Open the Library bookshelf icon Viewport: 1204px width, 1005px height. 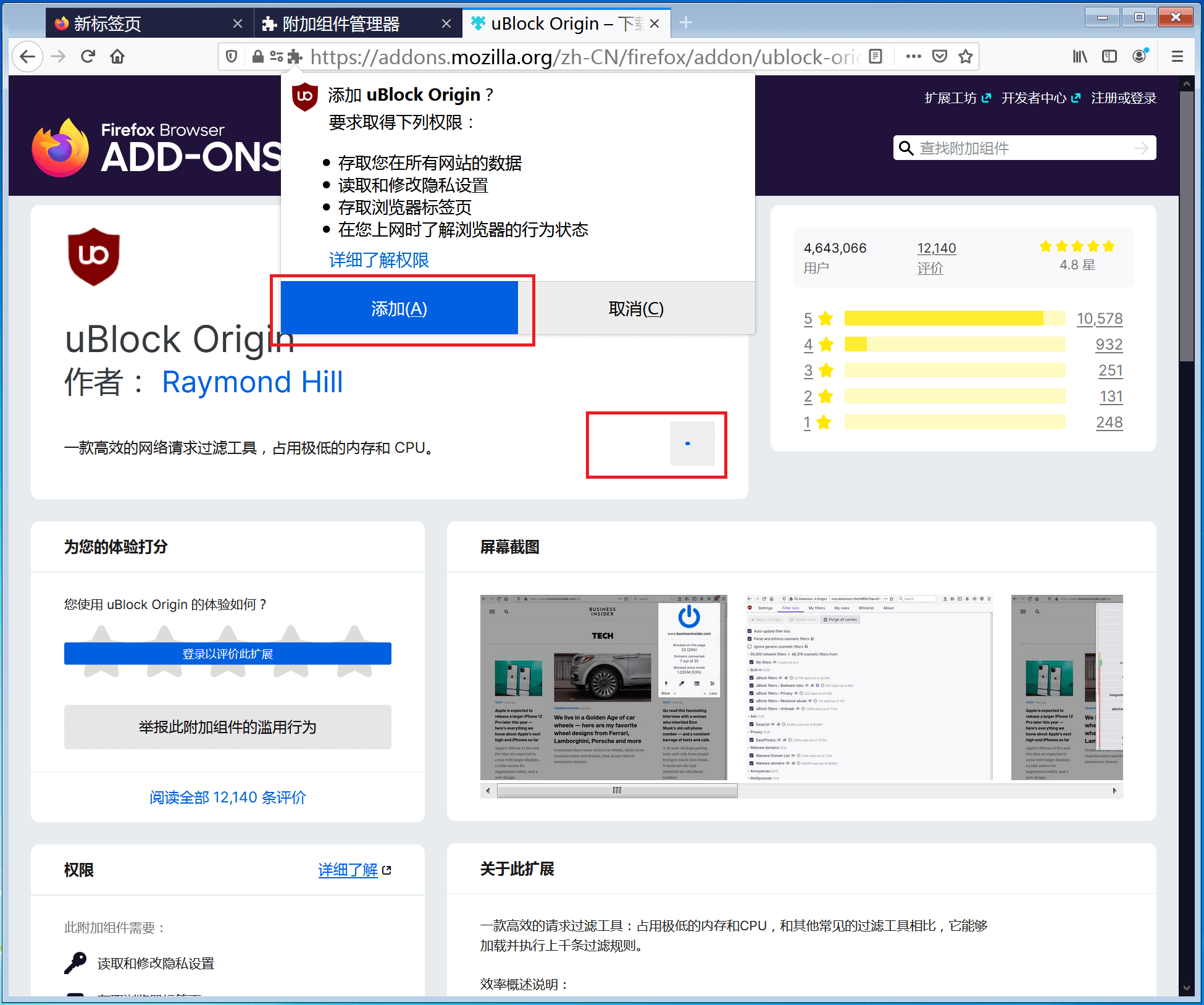[x=1079, y=57]
